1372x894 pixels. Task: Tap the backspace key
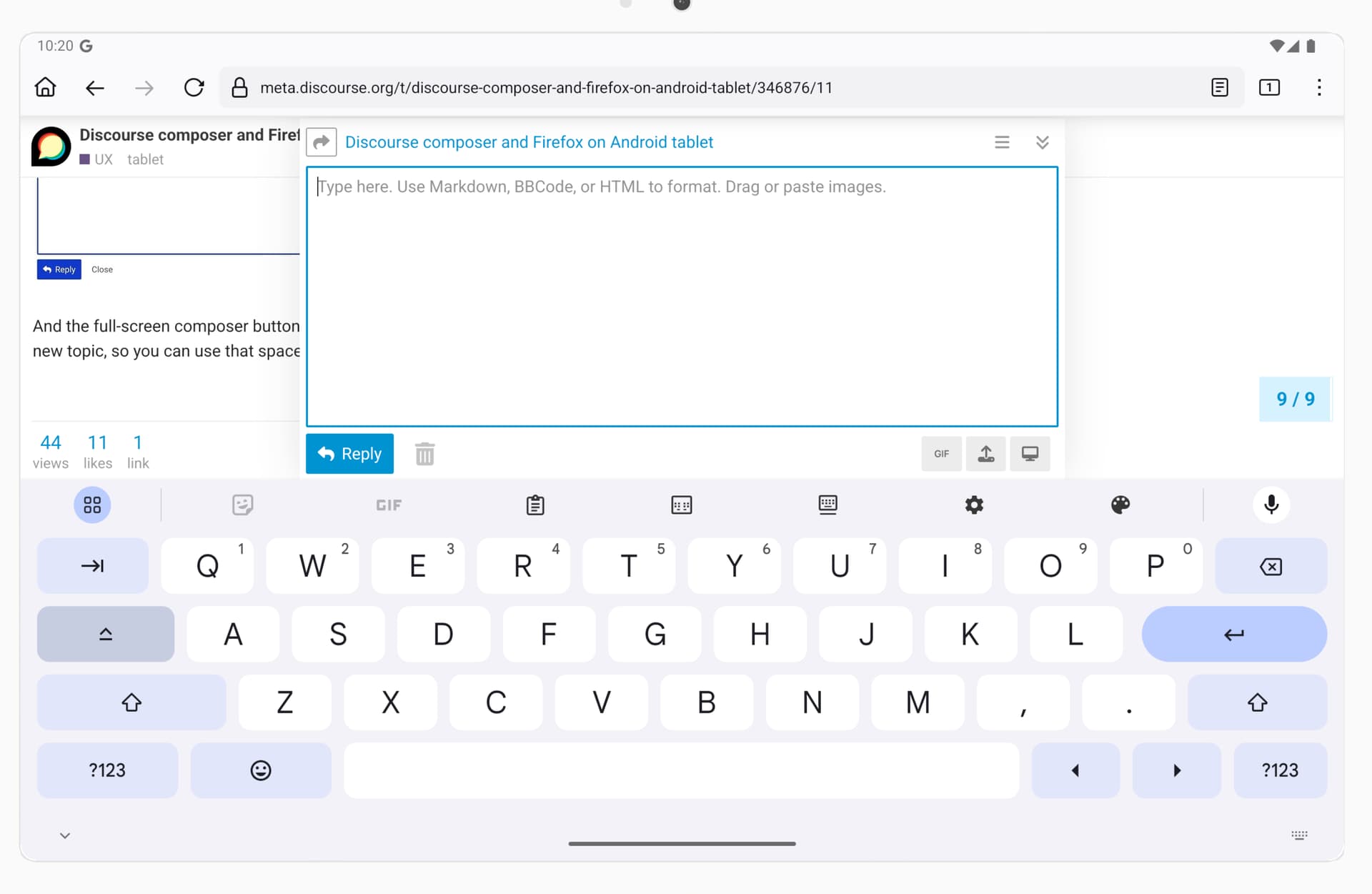(1271, 566)
